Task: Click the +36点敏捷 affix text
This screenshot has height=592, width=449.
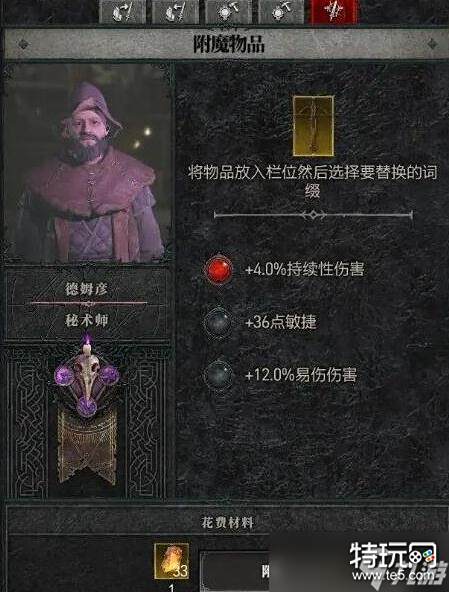Action: tap(281, 322)
